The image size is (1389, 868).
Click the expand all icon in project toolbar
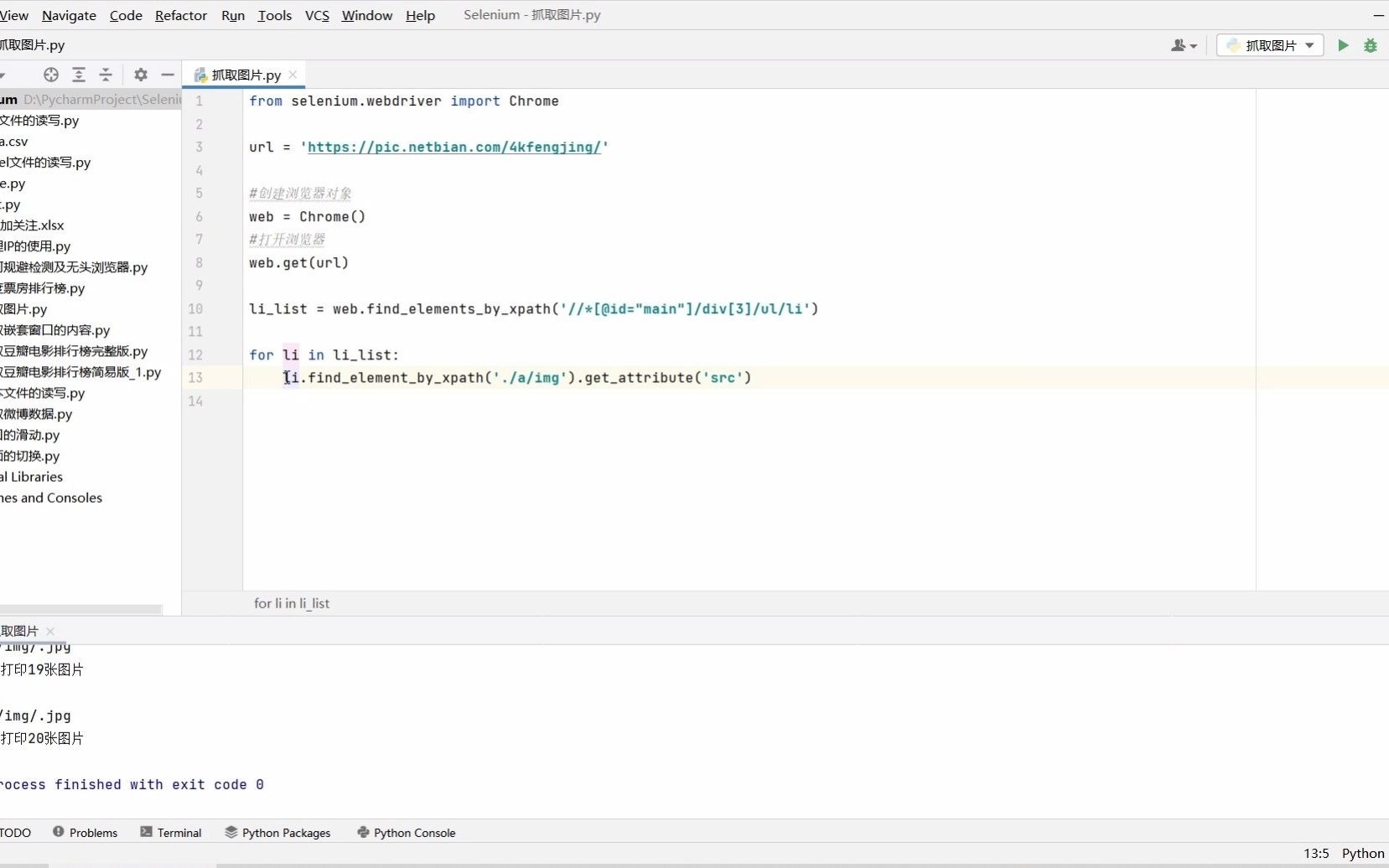click(x=80, y=75)
